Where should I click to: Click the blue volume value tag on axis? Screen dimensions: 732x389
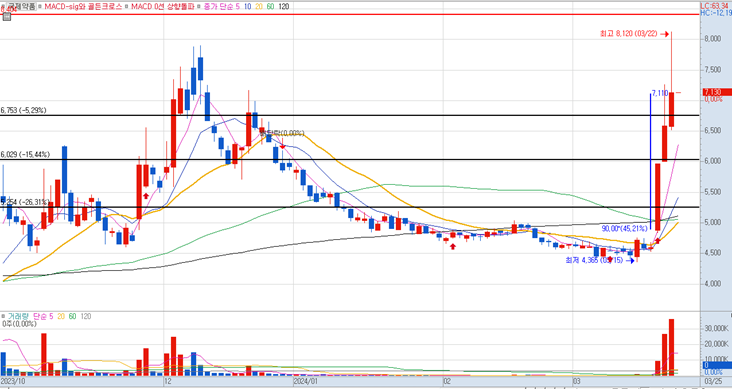717,365
